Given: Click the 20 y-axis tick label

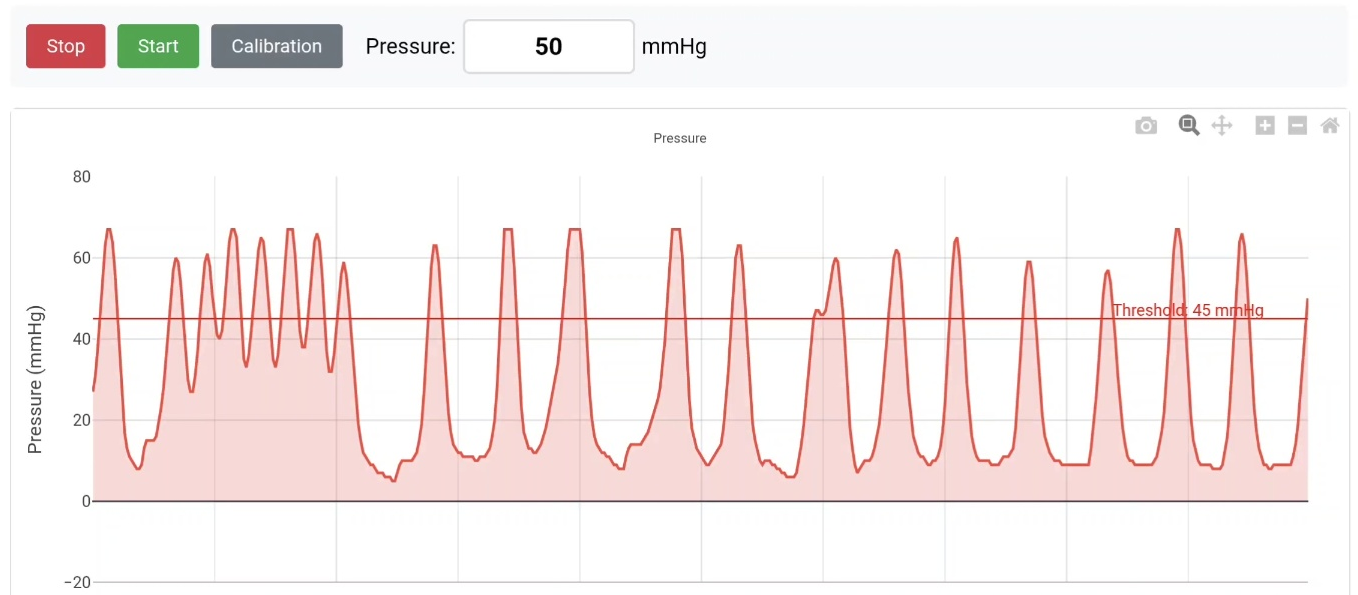Looking at the screenshot, I should (81, 420).
